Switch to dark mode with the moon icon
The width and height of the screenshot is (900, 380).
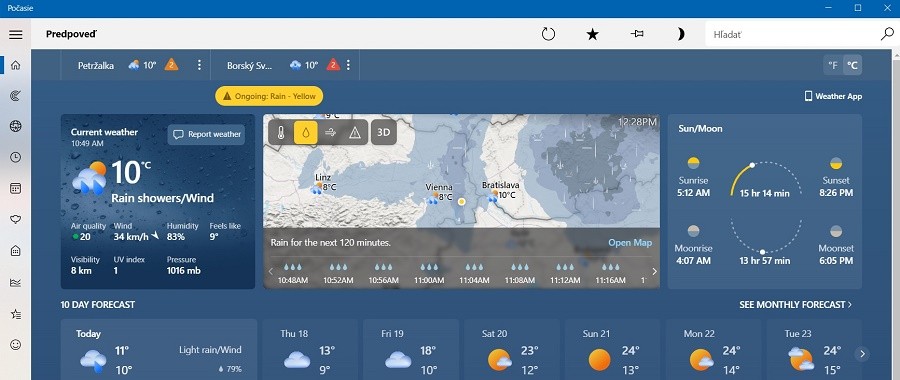pos(681,34)
